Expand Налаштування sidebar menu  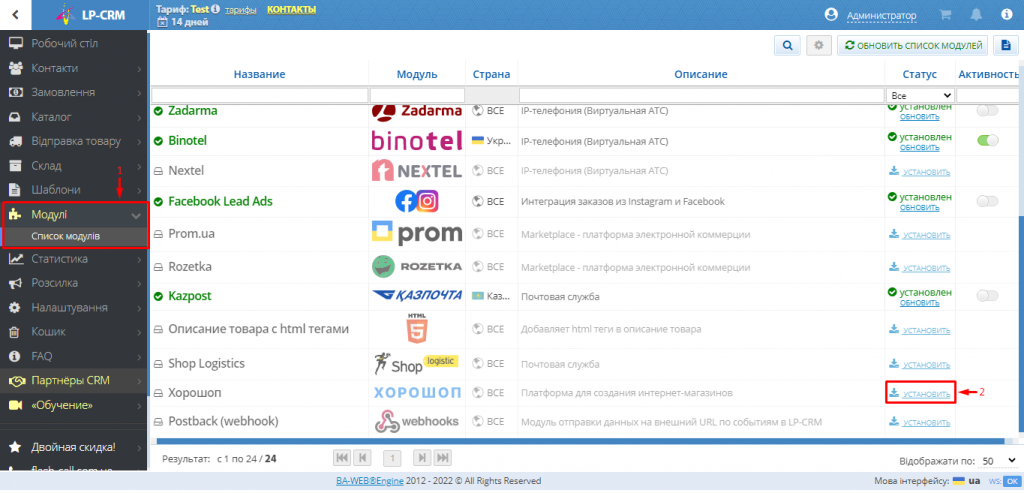[74, 308]
